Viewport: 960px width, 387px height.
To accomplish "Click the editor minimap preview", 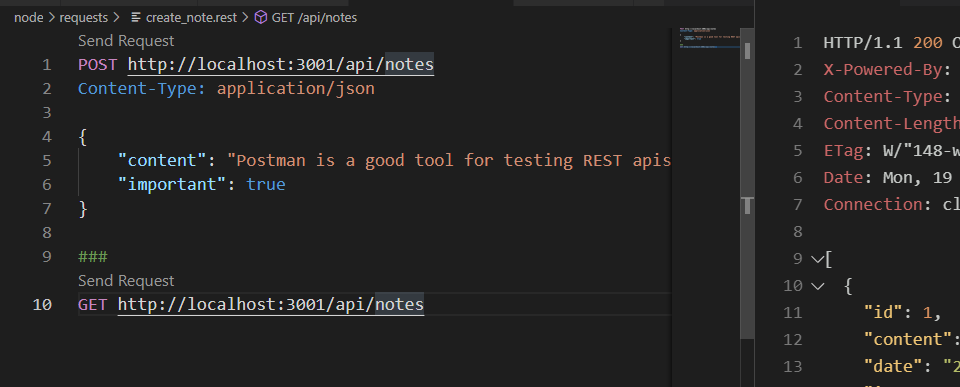I will tap(709, 38).
